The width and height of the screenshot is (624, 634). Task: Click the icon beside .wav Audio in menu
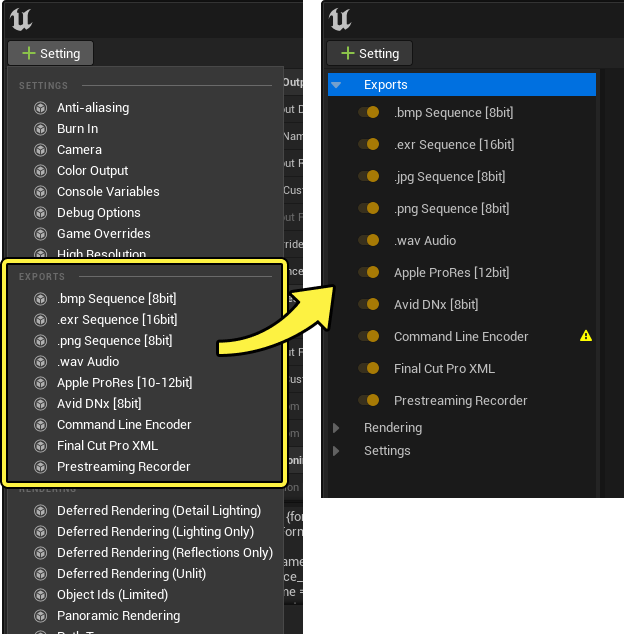(40, 362)
